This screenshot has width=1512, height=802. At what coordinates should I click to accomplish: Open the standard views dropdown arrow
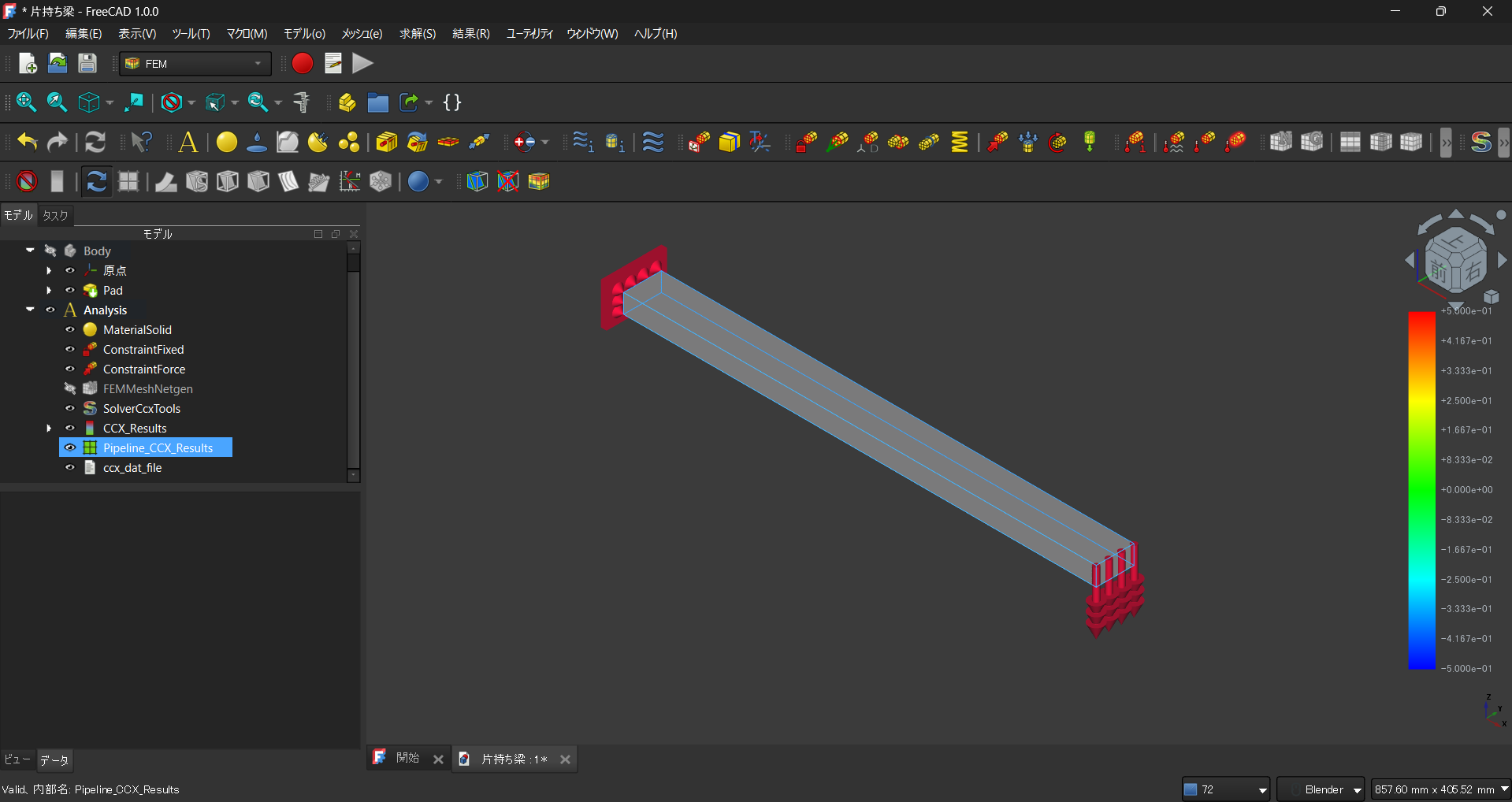click(109, 103)
